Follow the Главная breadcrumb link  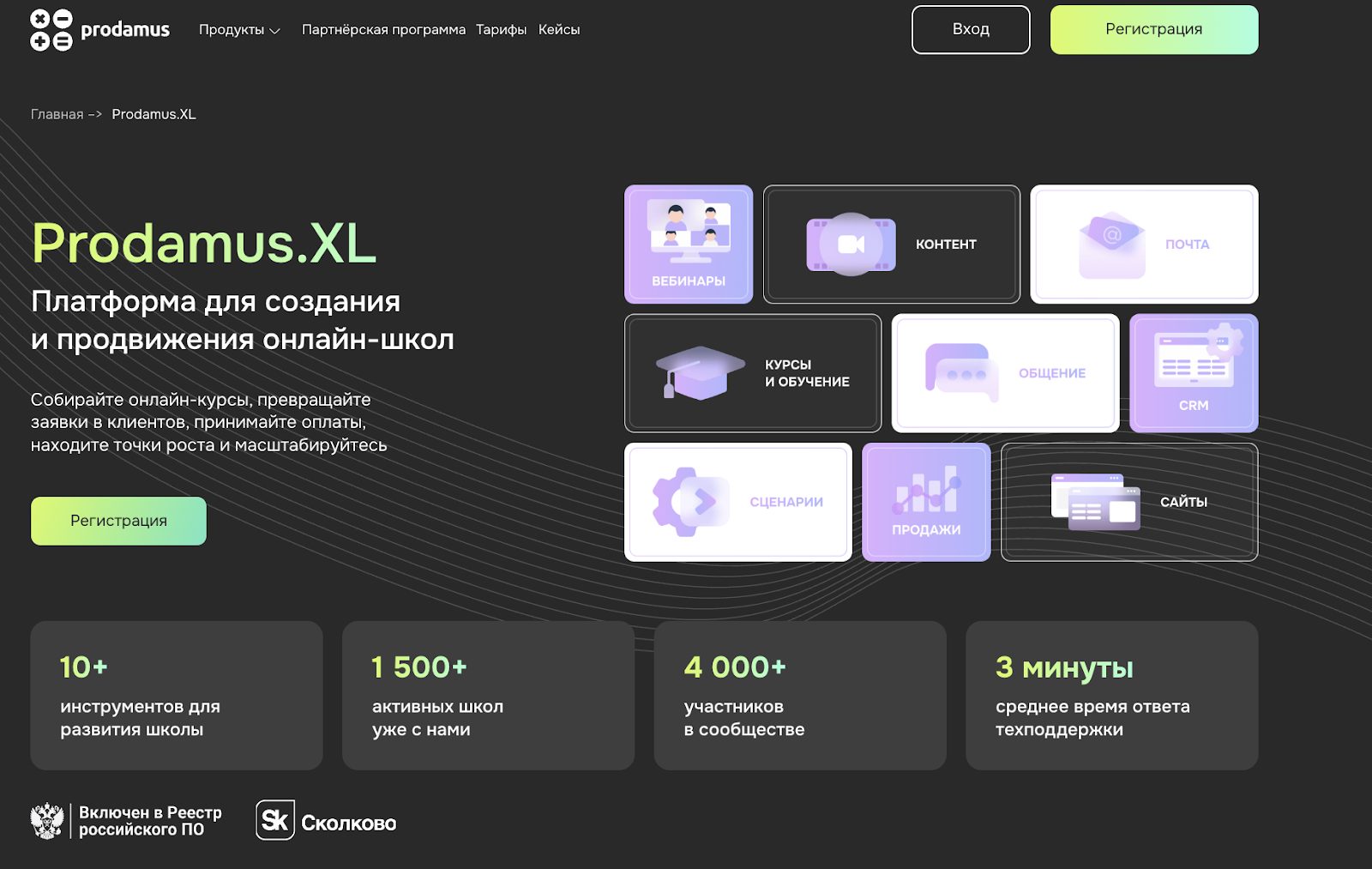coord(57,114)
